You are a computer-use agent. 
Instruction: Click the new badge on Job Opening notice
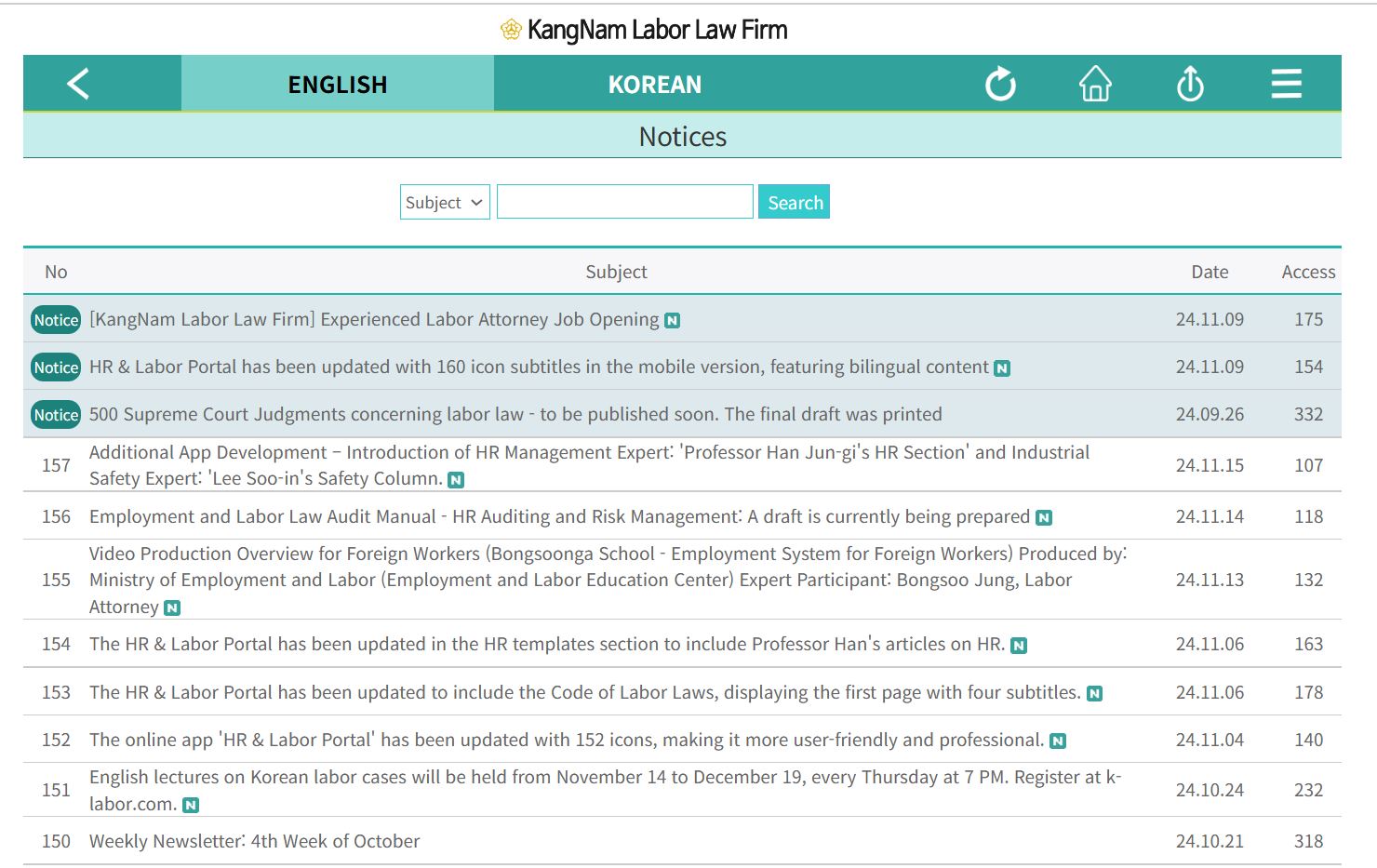[672, 321]
